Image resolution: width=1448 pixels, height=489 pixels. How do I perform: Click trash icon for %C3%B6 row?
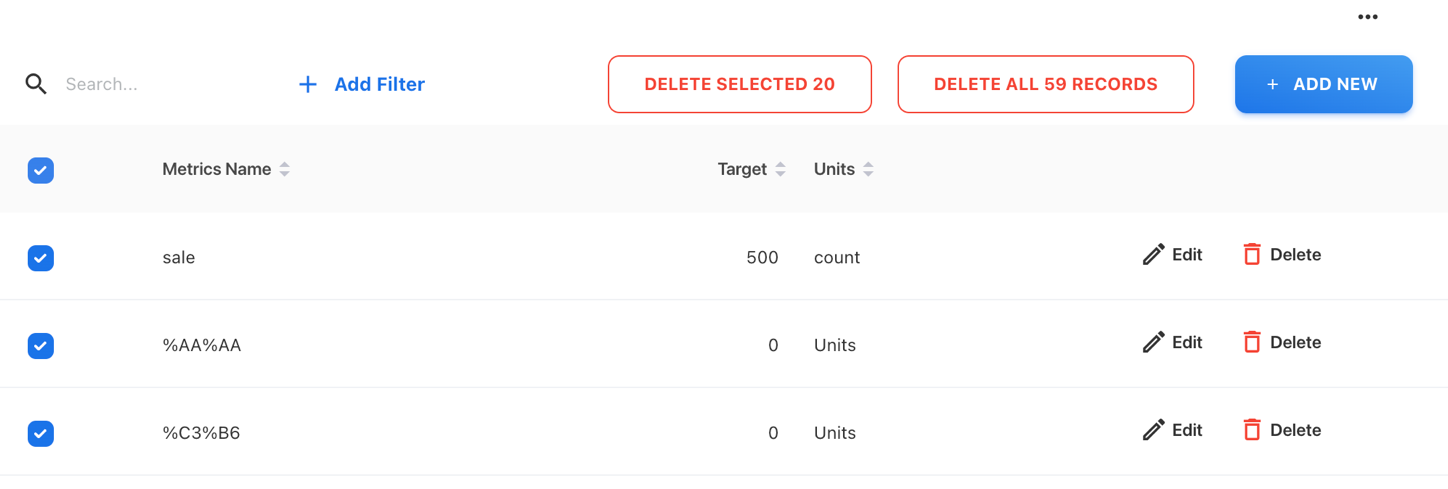tap(1251, 431)
